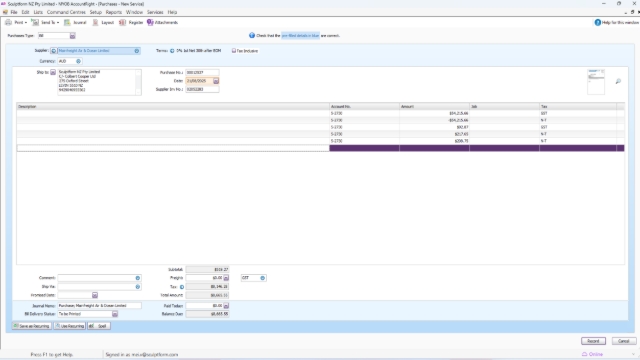Open the Ship to address dropdown
Screen dimensions: 640x360
click(x=53, y=72)
